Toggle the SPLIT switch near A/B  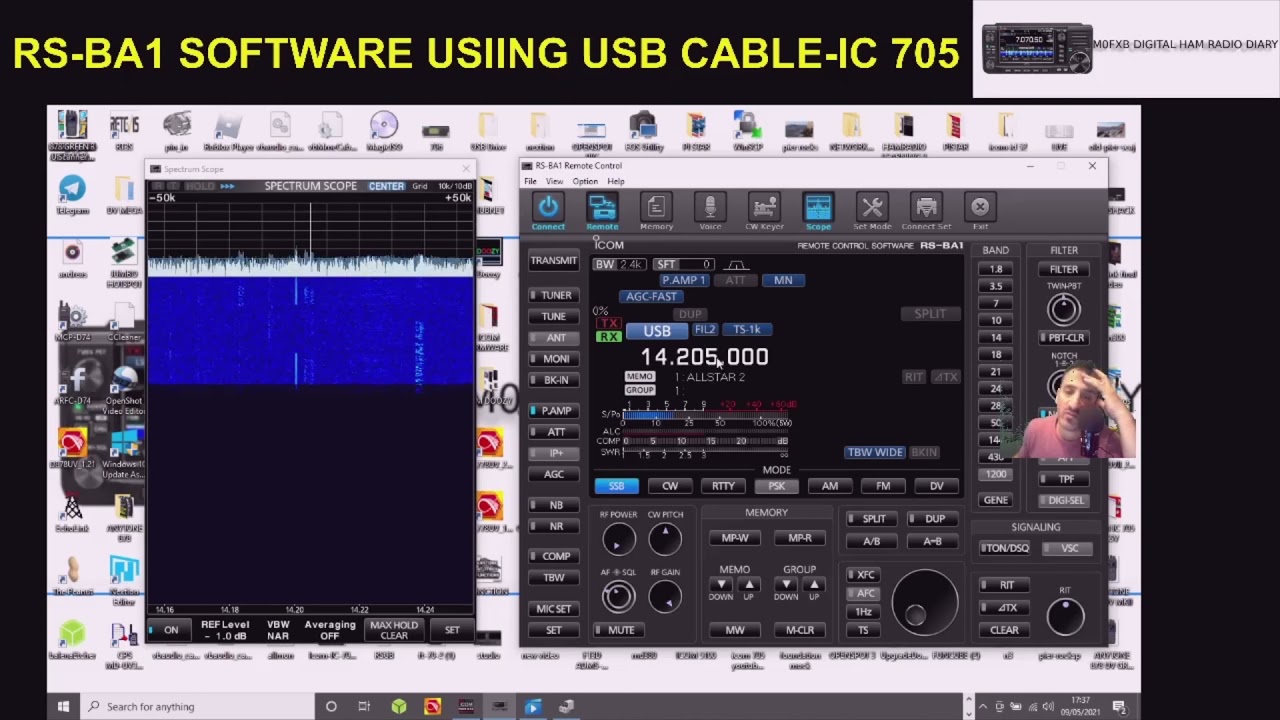(871, 519)
